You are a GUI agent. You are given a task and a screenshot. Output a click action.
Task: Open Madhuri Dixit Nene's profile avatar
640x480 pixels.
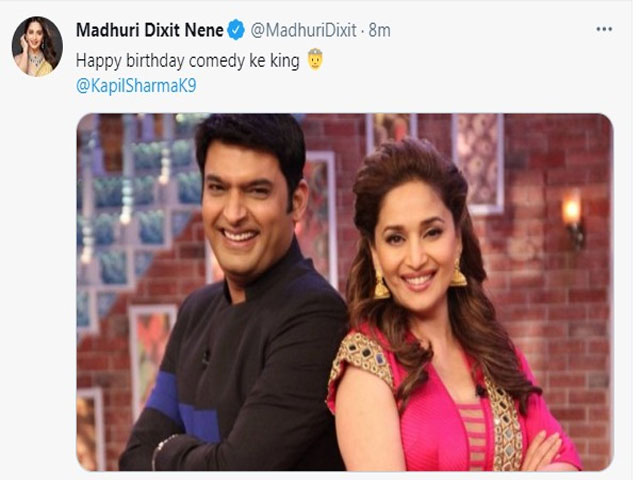click(37, 47)
